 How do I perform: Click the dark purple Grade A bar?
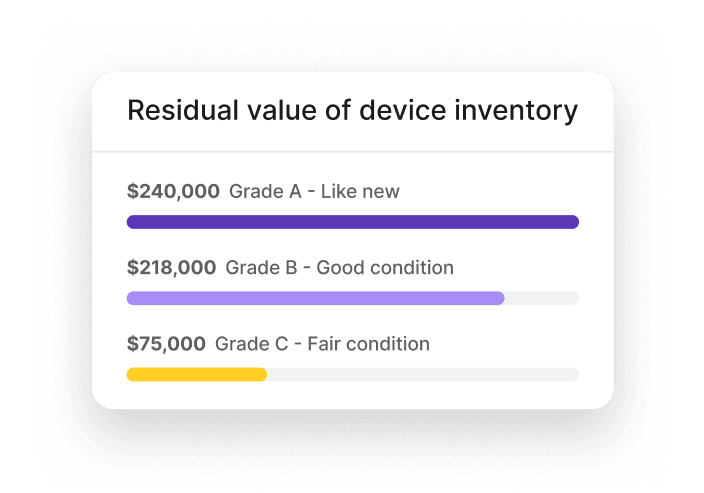(352, 222)
